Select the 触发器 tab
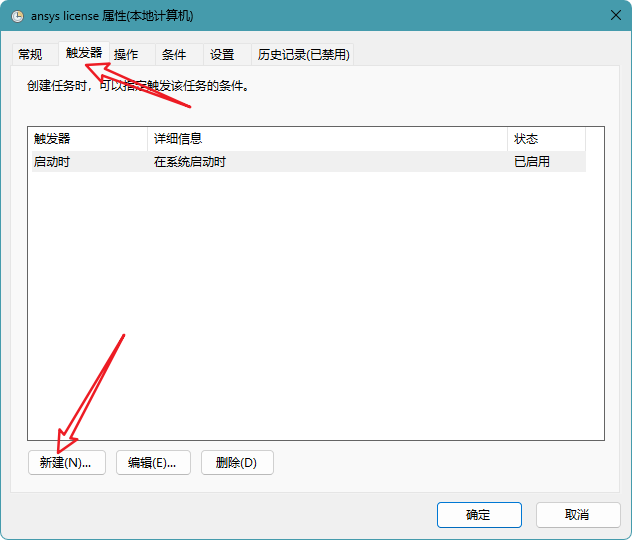 coord(84,53)
